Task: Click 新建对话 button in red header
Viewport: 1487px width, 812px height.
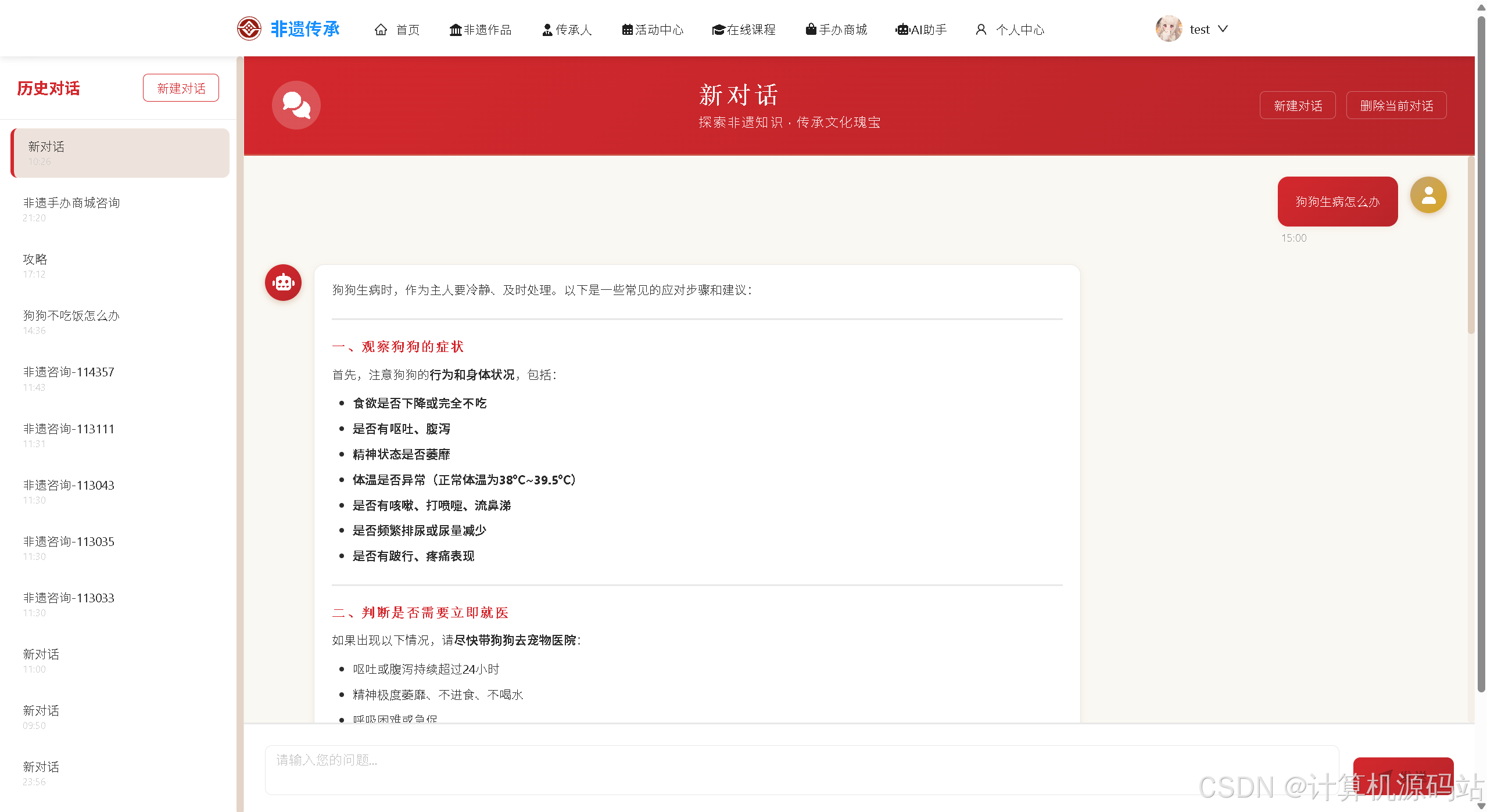Action: pos(1297,105)
